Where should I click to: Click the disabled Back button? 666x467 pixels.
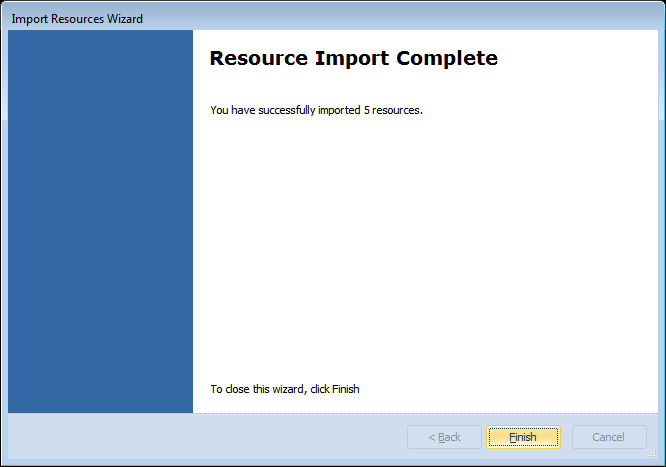(444, 437)
